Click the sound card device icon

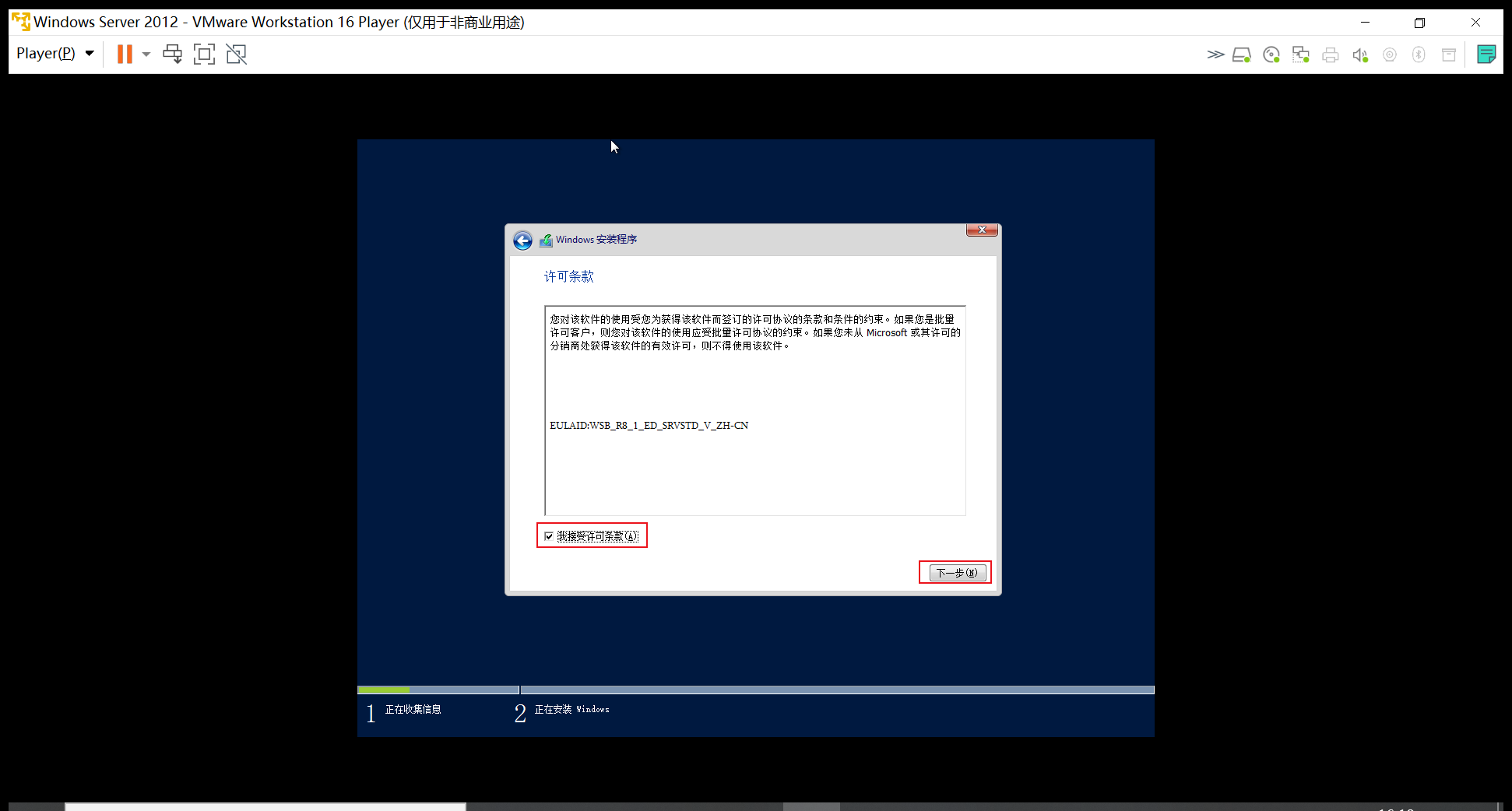point(1360,54)
